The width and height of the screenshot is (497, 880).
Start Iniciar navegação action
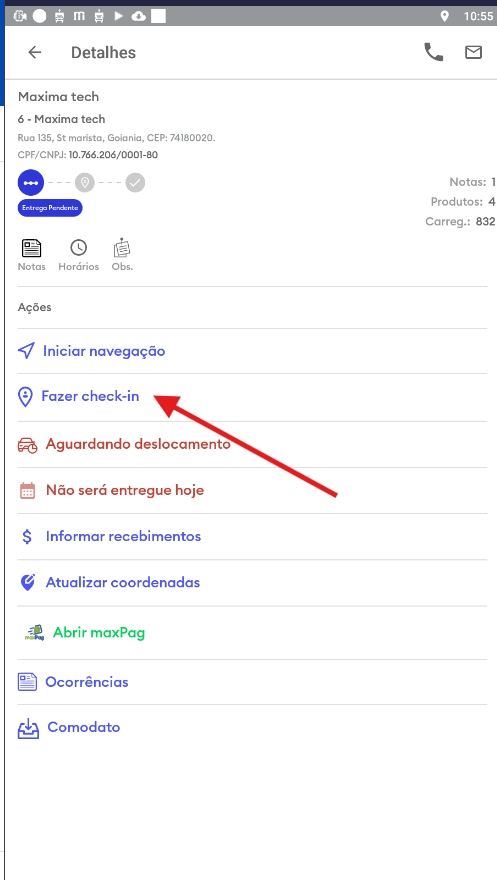coord(252,351)
